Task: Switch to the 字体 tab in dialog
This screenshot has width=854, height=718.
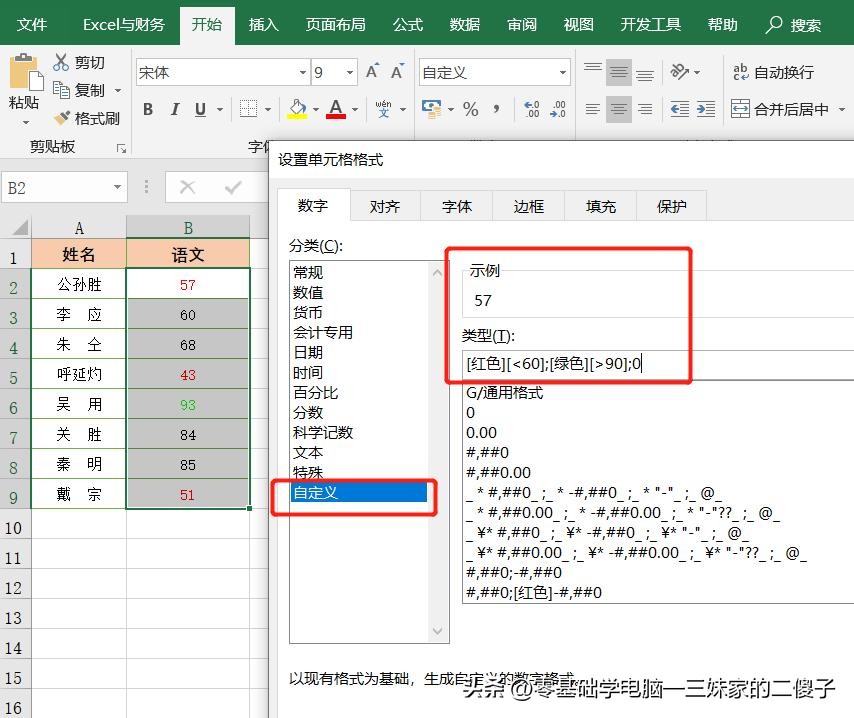Action: 456,206
